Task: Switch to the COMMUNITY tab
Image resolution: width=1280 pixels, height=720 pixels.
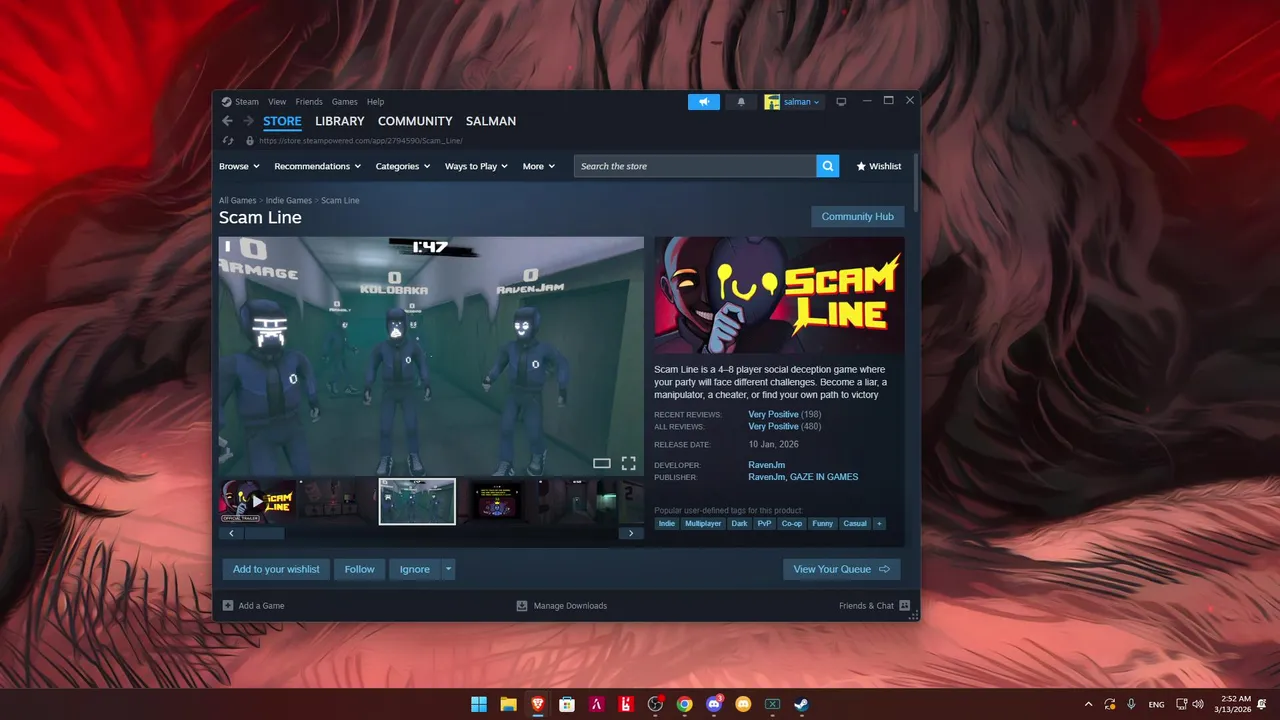Action: [x=415, y=121]
